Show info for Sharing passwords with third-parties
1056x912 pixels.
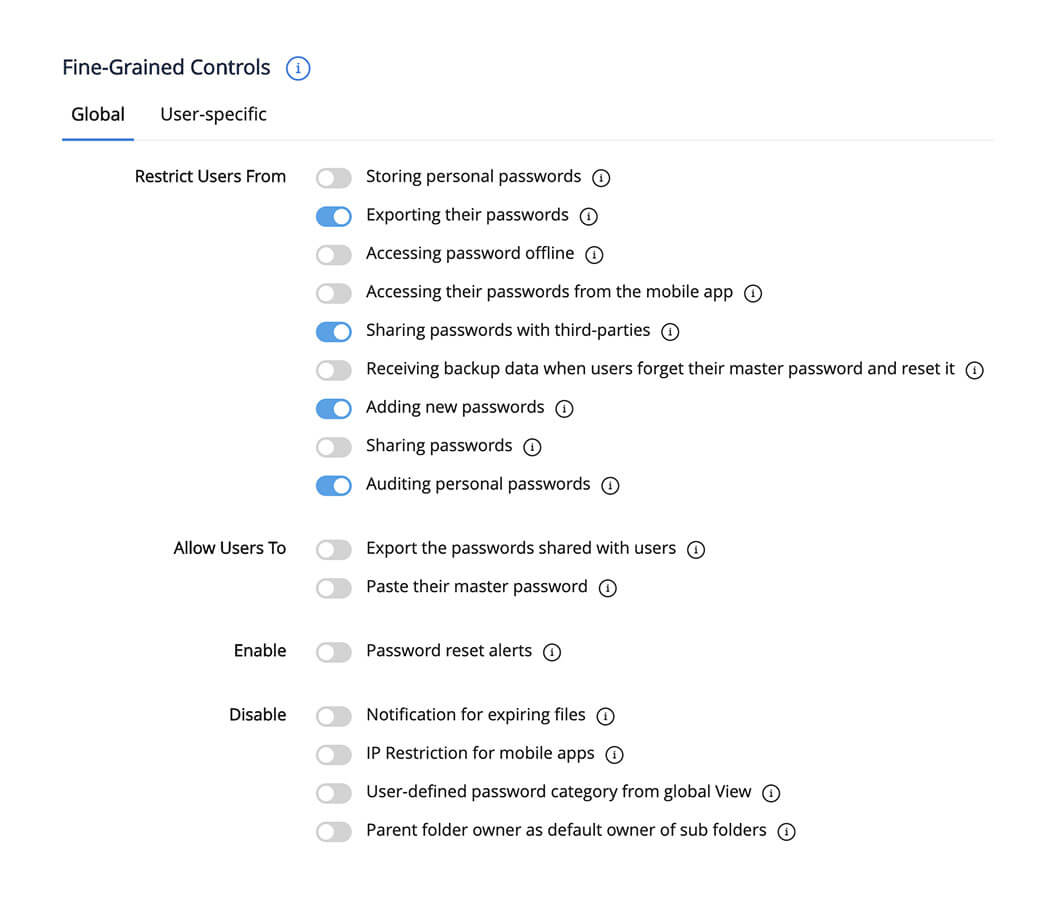[670, 331]
